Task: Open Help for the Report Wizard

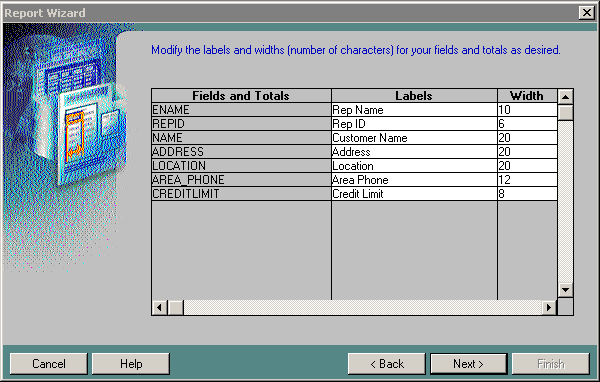Action: tap(131, 364)
